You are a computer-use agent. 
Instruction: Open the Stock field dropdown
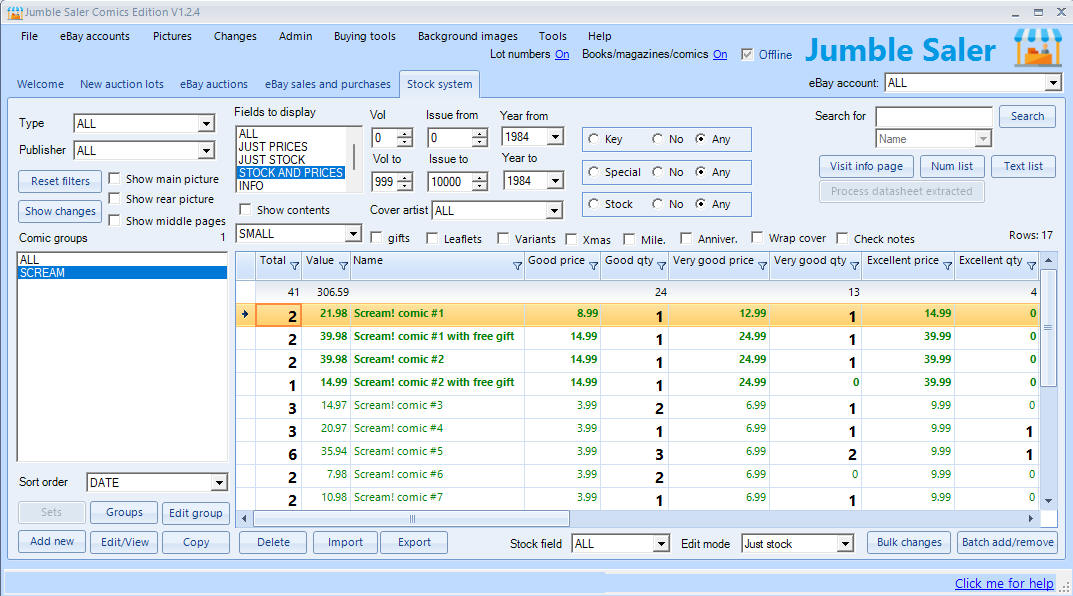click(660, 543)
